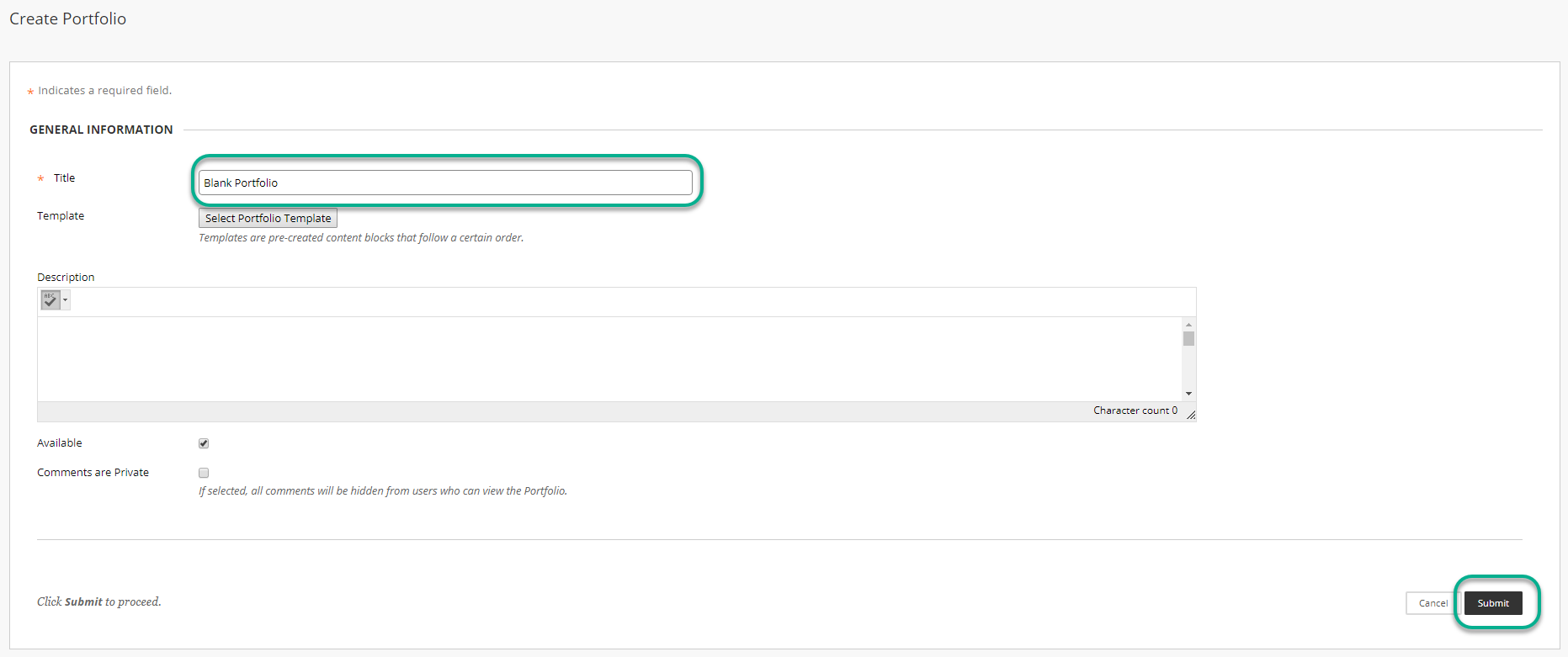
Task: Click the spell check icon in Description toolbar
Action: (x=50, y=299)
